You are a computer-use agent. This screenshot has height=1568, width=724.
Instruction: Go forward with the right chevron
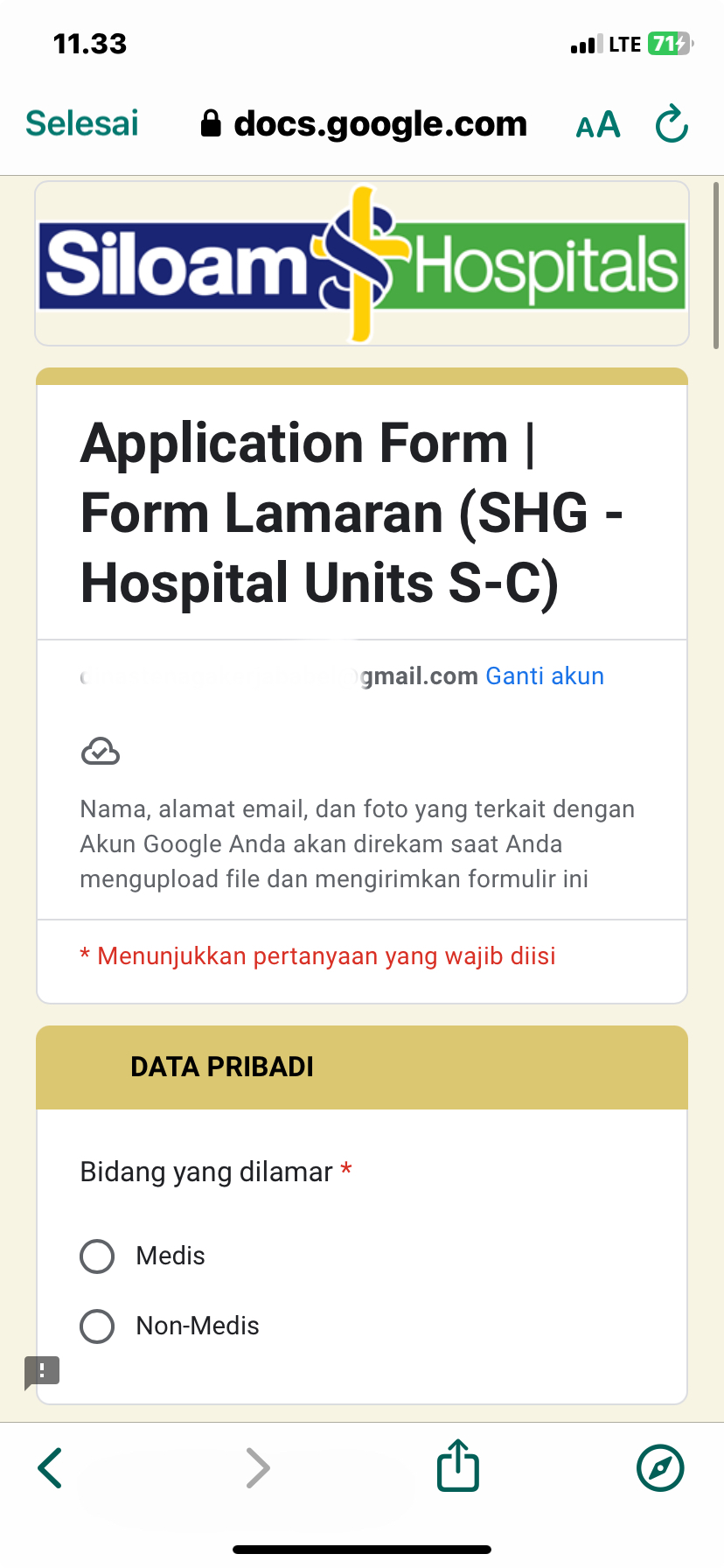click(x=258, y=1467)
